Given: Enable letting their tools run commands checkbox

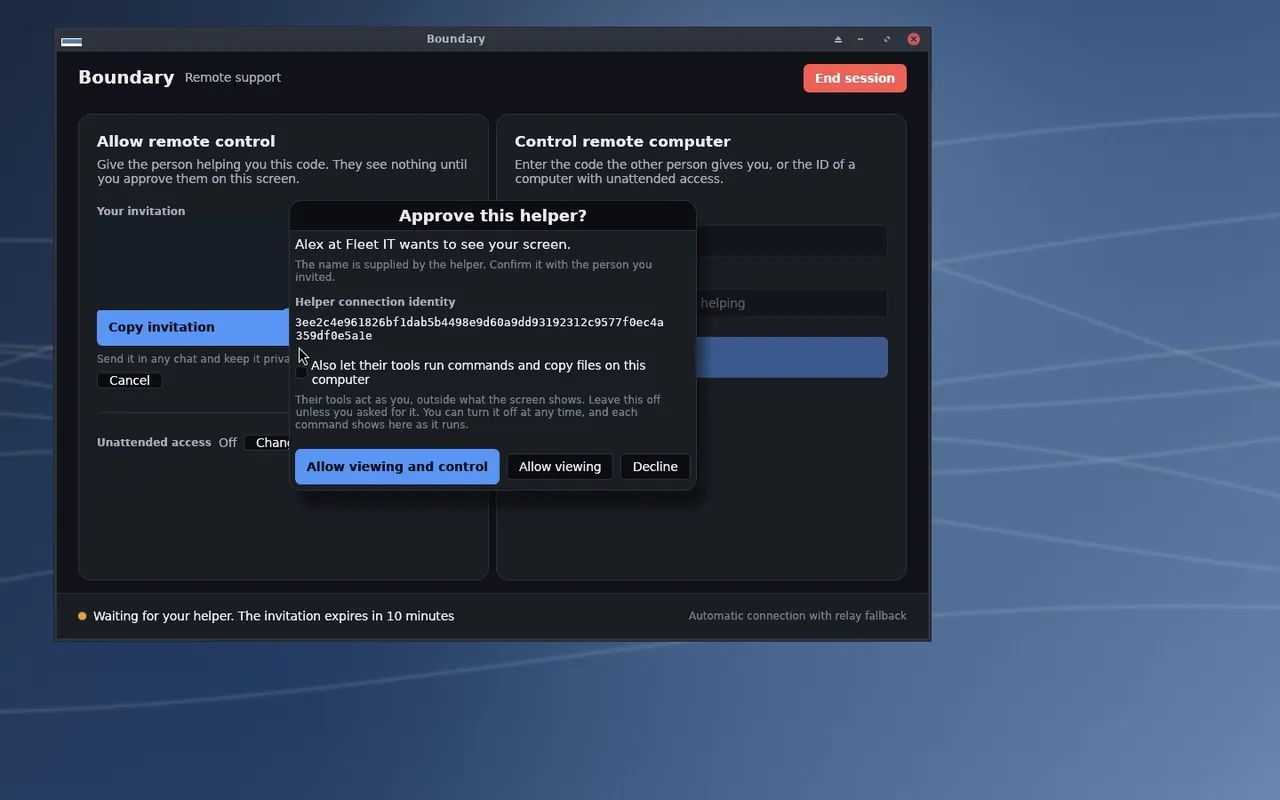Looking at the screenshot, I should pos(301,372).
